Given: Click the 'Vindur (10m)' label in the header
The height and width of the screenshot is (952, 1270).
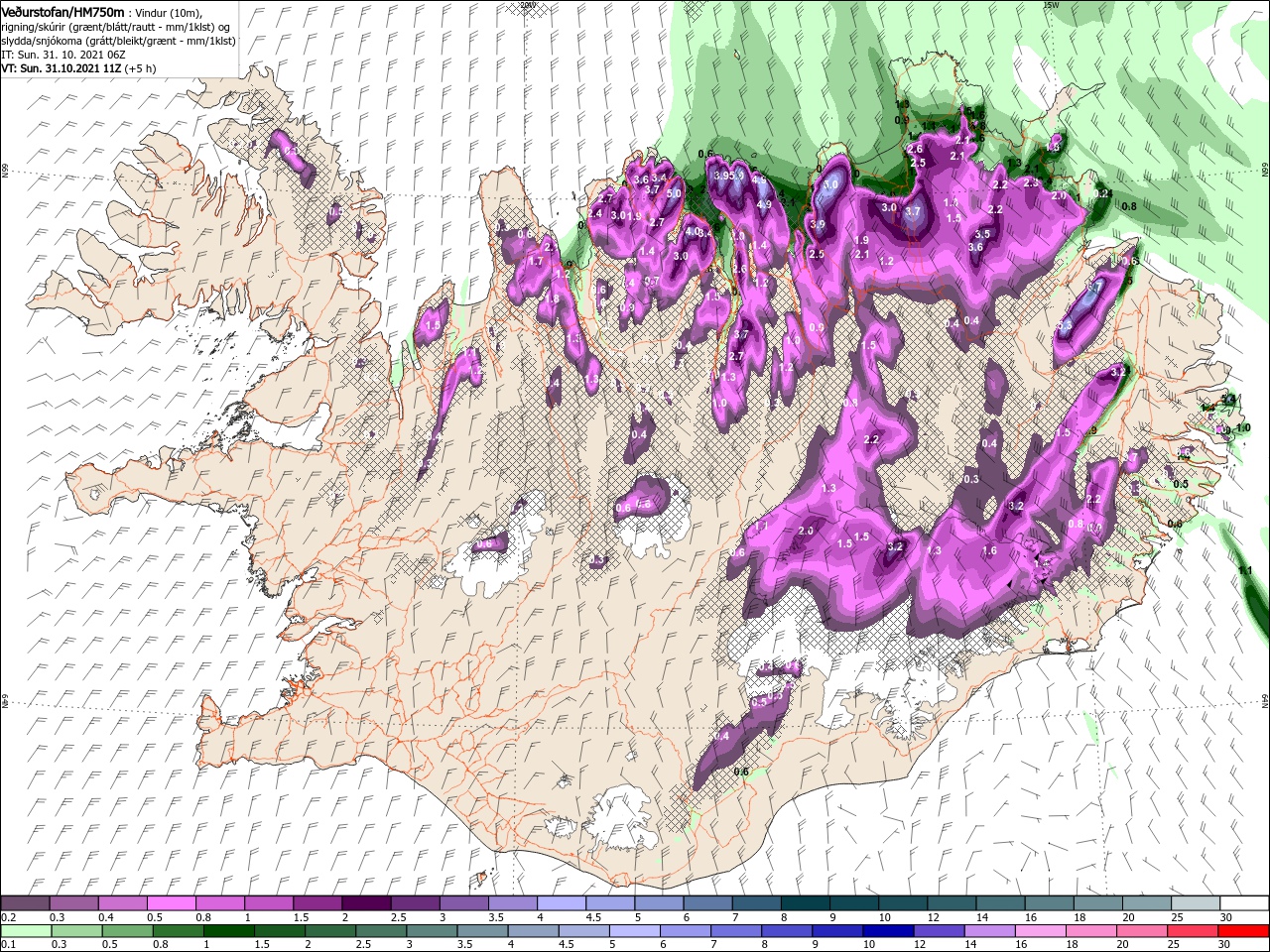Looking at the screenshot, I should (168, 12).
